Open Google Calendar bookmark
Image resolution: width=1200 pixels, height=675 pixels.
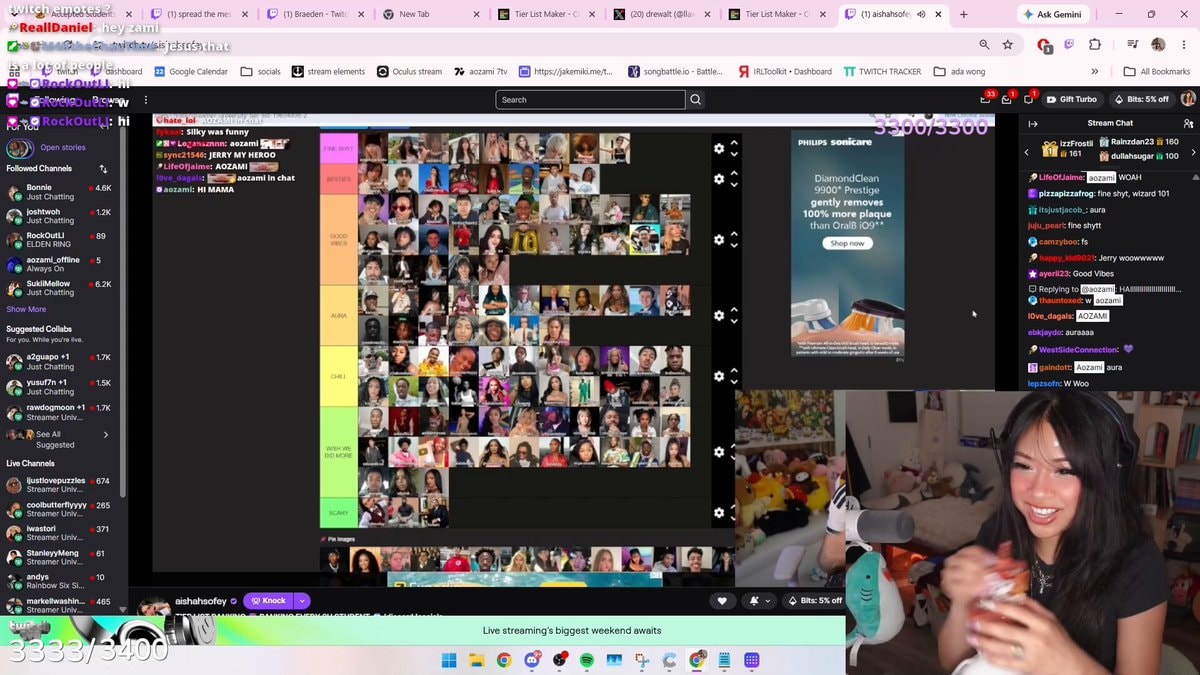[x=191, y=72]
